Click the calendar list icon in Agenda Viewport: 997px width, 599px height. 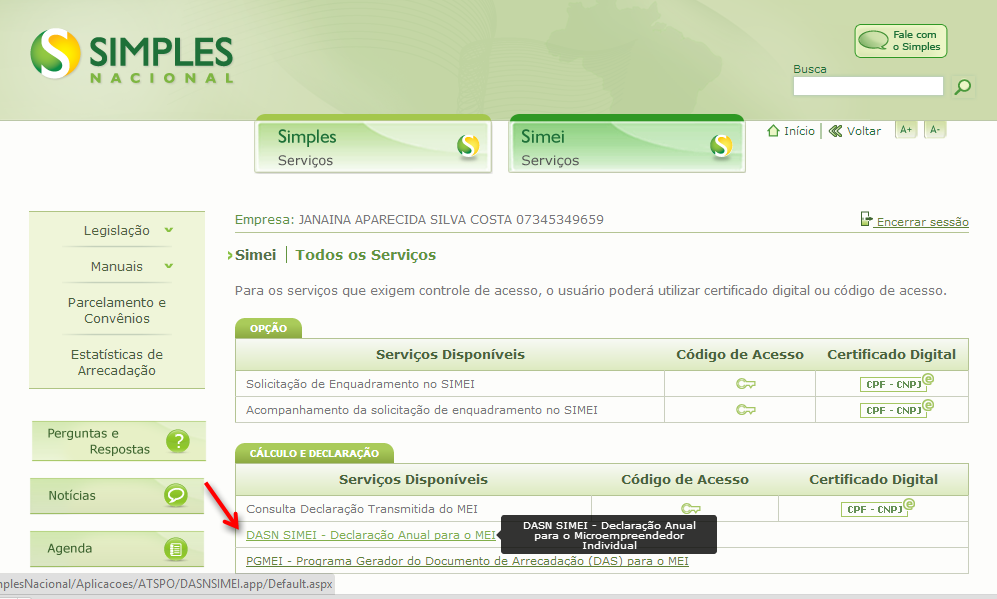pos(176,548)
